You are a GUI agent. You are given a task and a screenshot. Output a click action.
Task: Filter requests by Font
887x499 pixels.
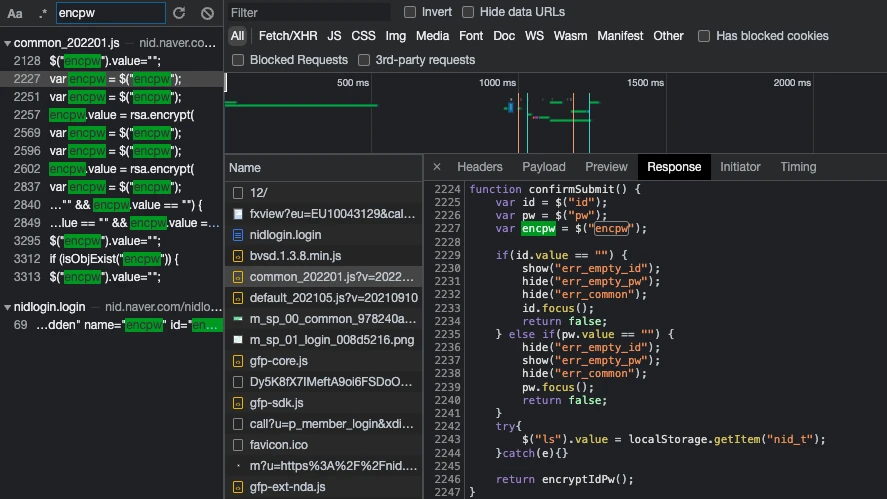coord(471,36)
